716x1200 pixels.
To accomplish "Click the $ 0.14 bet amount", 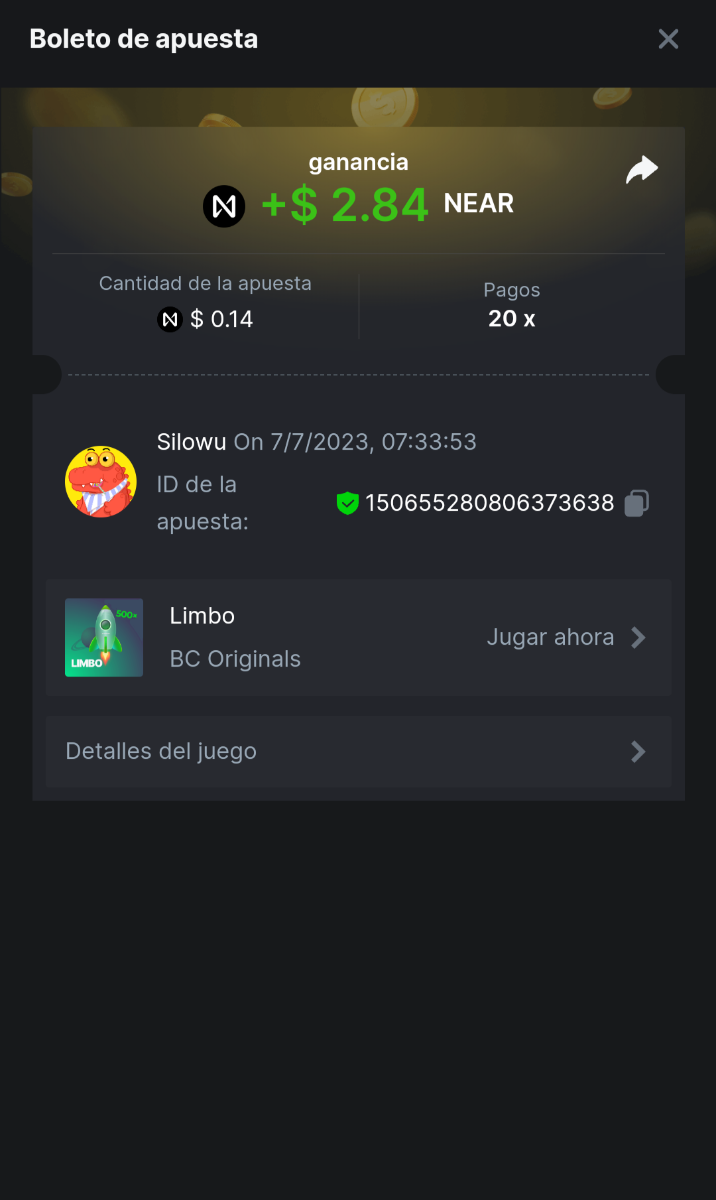I will coord(221,320).
